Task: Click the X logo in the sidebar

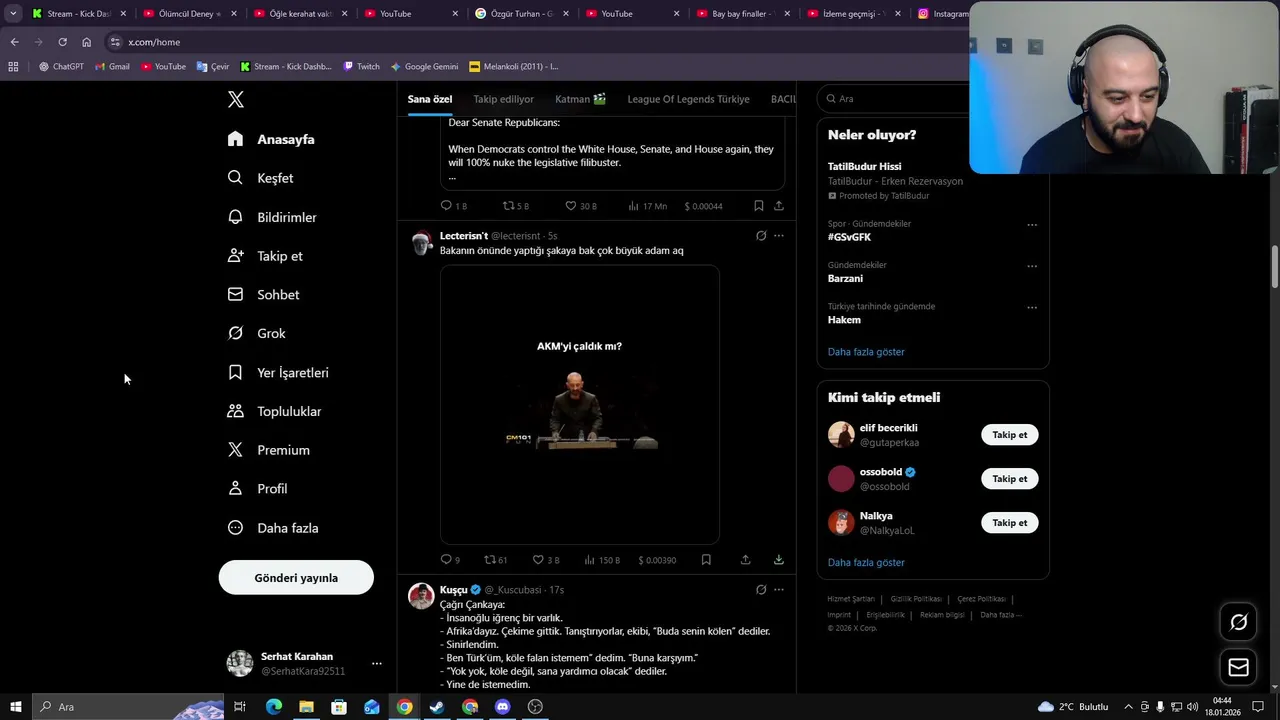Action: (235, 99)
